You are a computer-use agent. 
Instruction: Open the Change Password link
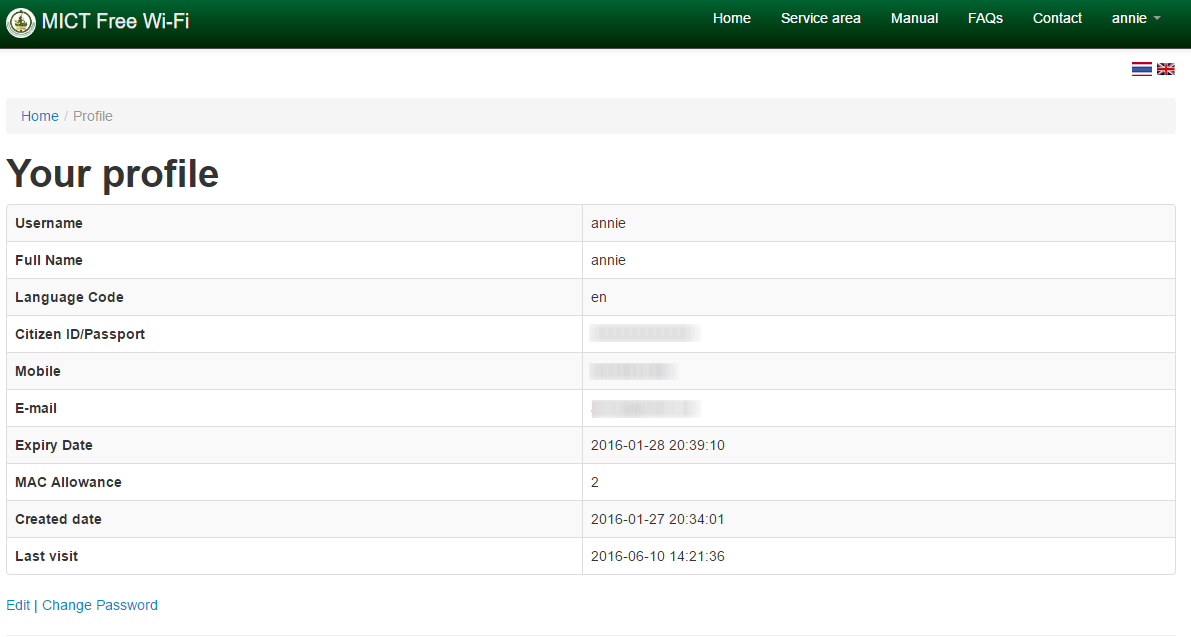(100, 605)
